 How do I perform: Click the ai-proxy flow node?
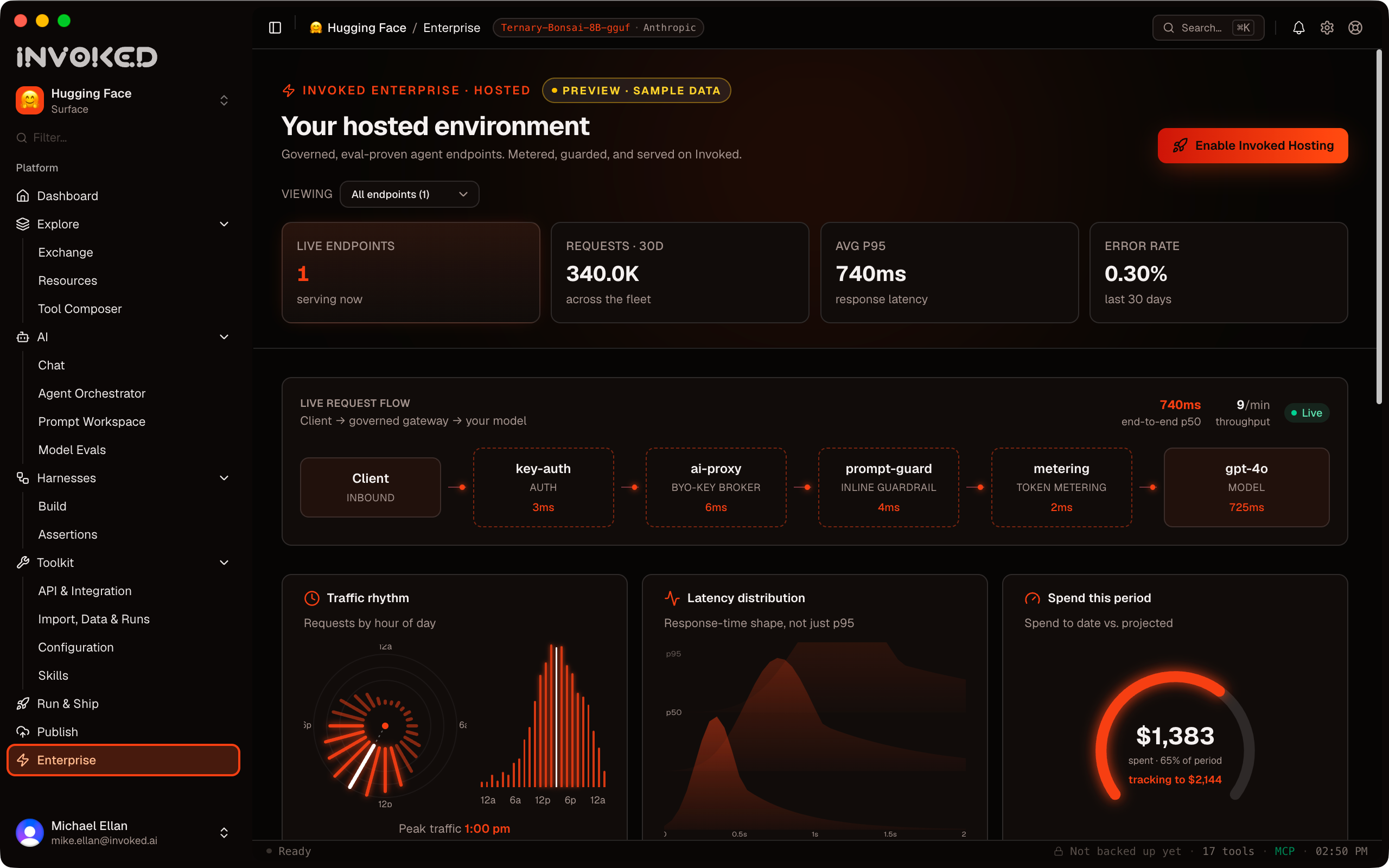716,487
